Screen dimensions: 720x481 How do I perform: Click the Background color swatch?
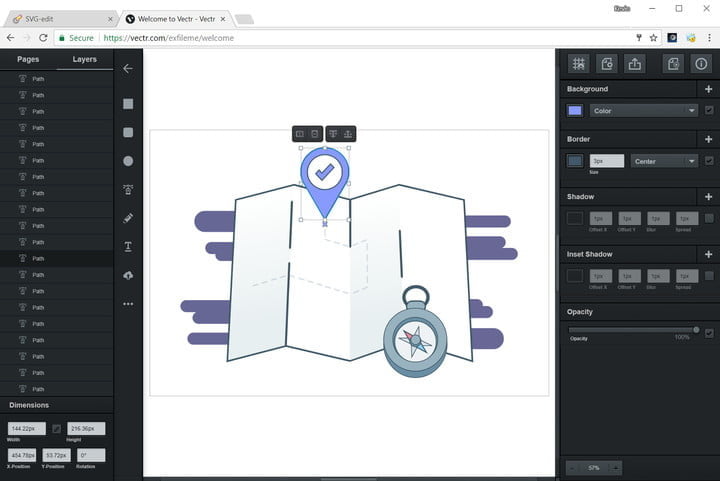coord(575,111)
